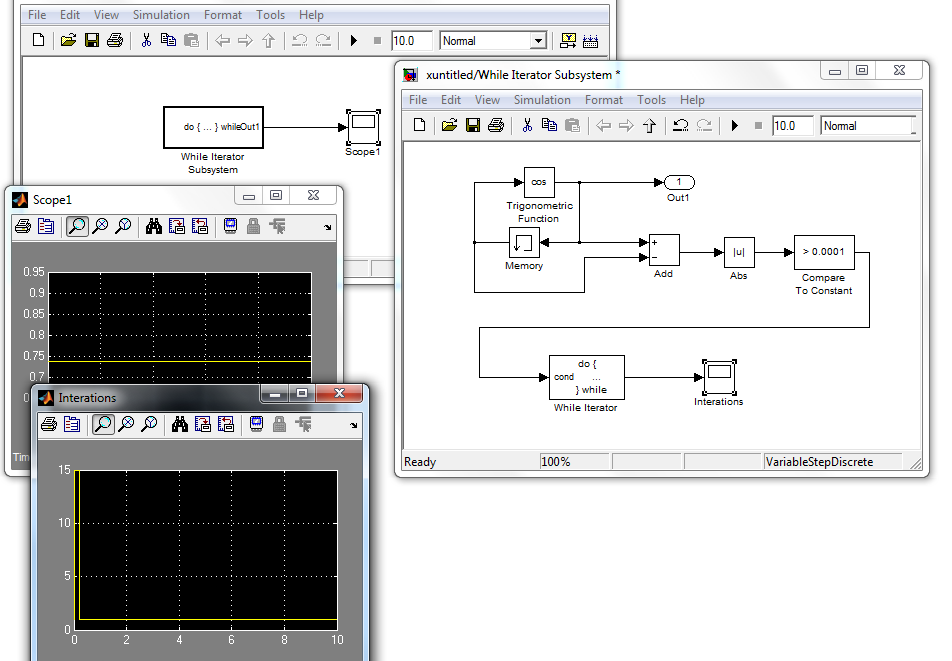Toggle Zoom magnifier tool in Scope1 toolbar
The image size is (952, 661).
click(77, 226)
